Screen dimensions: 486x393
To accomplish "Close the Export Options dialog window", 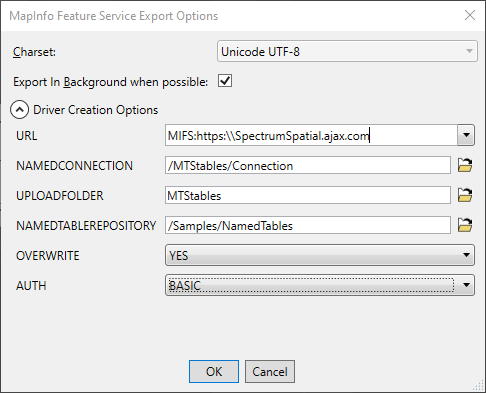I will pyautogui.click(x=470, y=15).
